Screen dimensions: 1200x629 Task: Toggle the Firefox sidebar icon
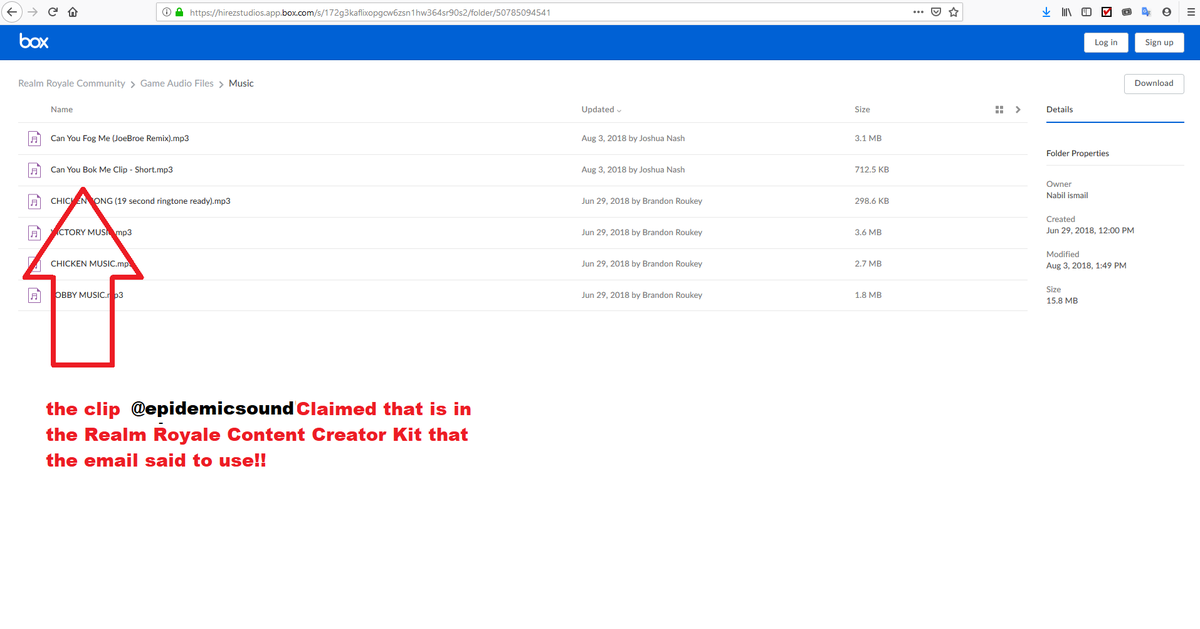click(x=1086, y=12)
